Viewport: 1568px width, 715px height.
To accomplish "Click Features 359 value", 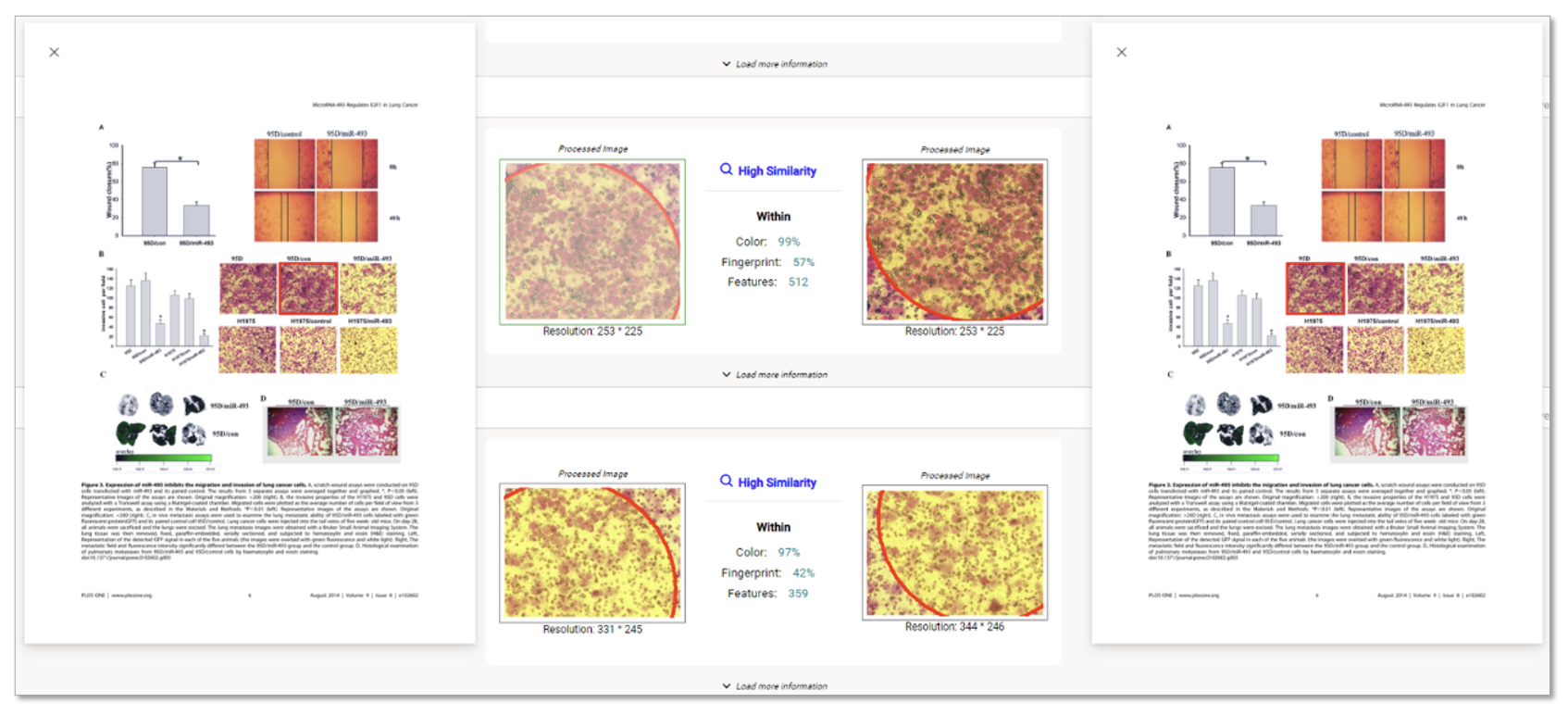I will 798,594.
